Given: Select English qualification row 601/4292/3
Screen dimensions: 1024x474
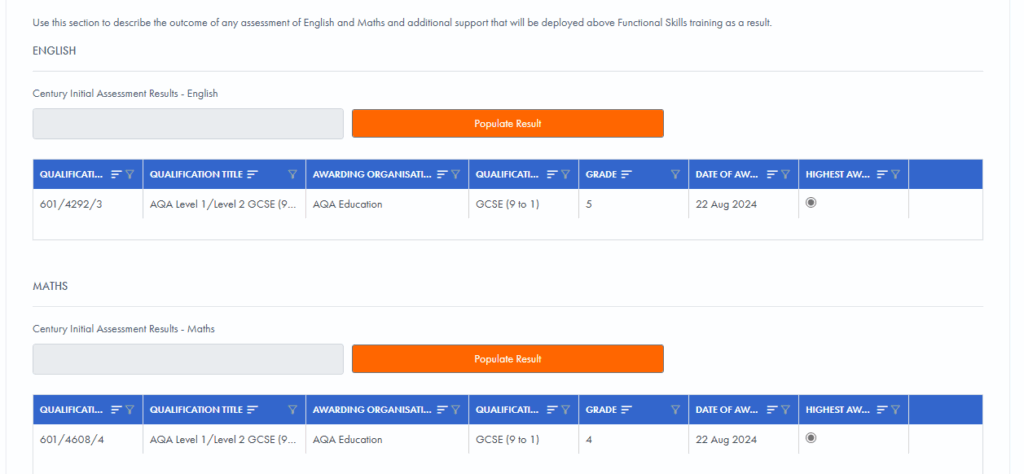Looking at the screenshot, I should (x=68, y=204).
